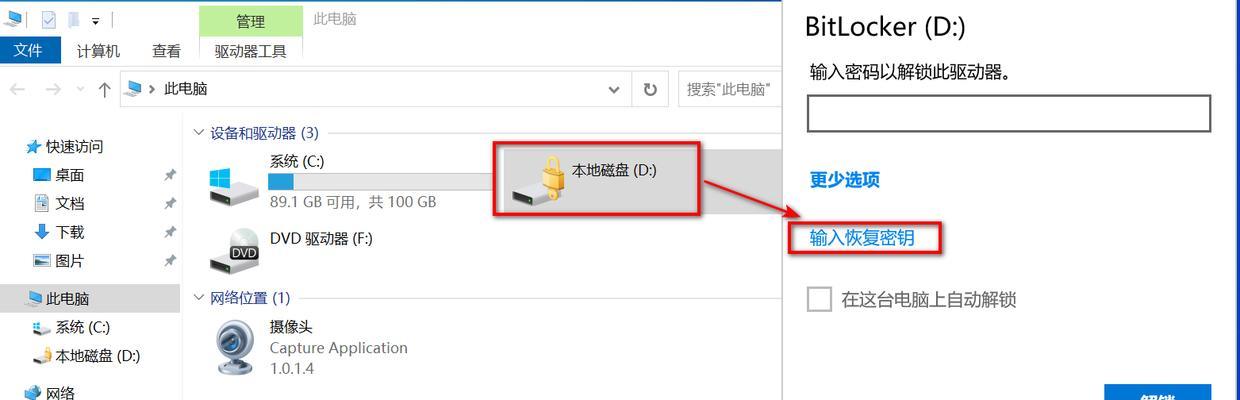This screenshot has height=400, width=1240.
Task: Select the DVD drive (F:) icon
Action: click(235, 250)
